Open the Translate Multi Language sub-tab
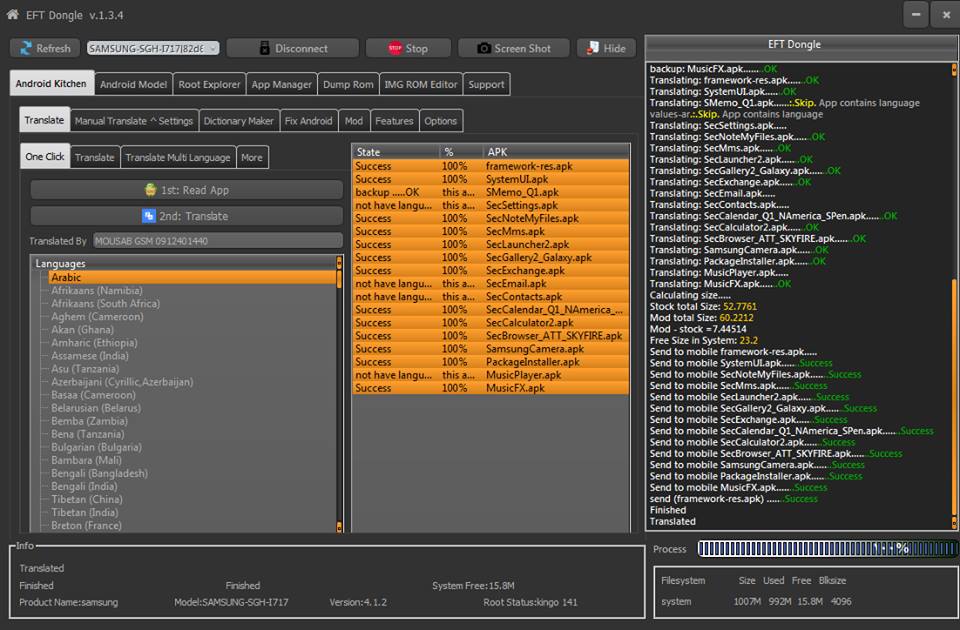 (178, 157)
